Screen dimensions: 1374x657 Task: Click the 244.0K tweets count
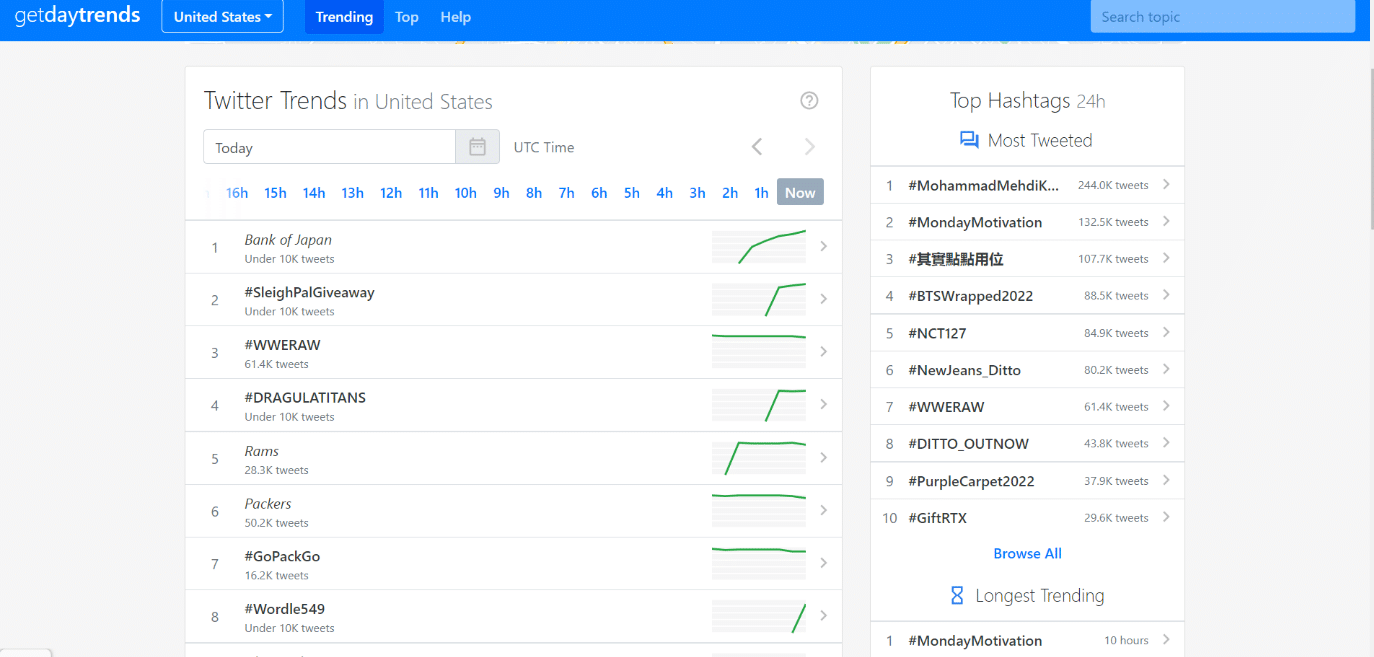(1113, 185)
